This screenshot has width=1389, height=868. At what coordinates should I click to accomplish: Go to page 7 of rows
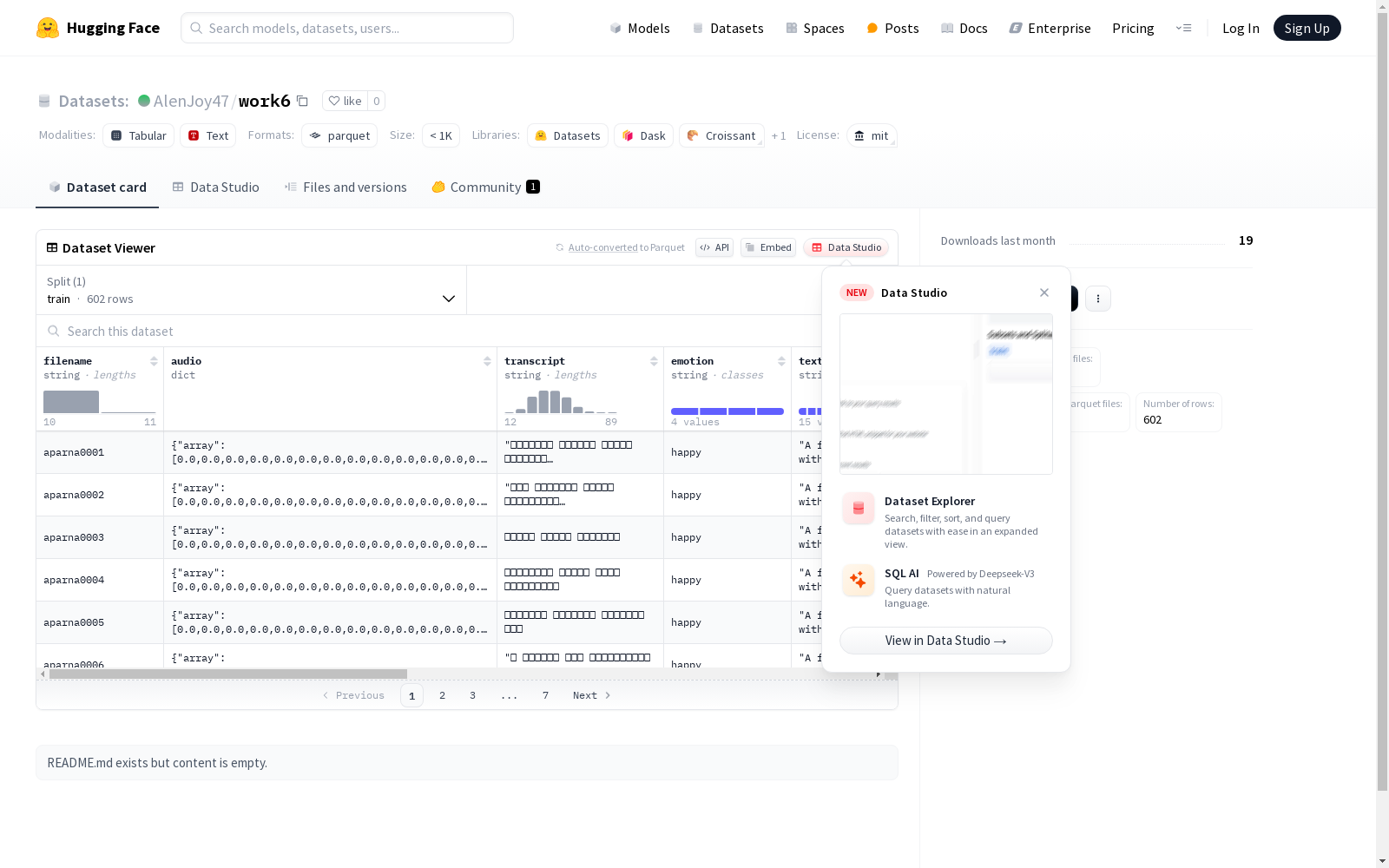[x=546, y=695]
